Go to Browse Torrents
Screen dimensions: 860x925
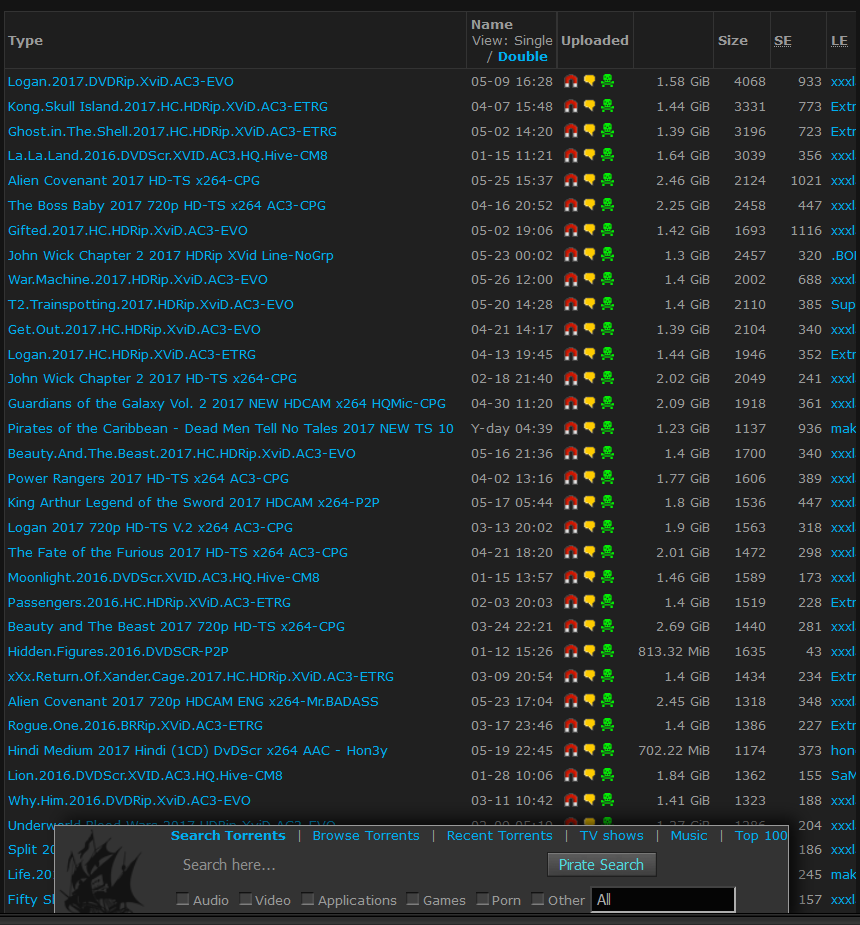pos(366,835)
